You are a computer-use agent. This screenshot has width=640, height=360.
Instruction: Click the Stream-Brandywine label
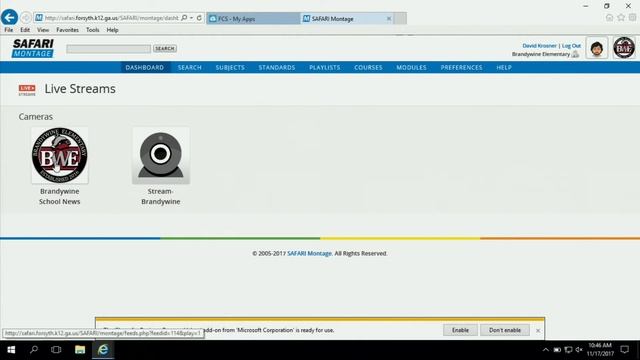coord(161,196)
